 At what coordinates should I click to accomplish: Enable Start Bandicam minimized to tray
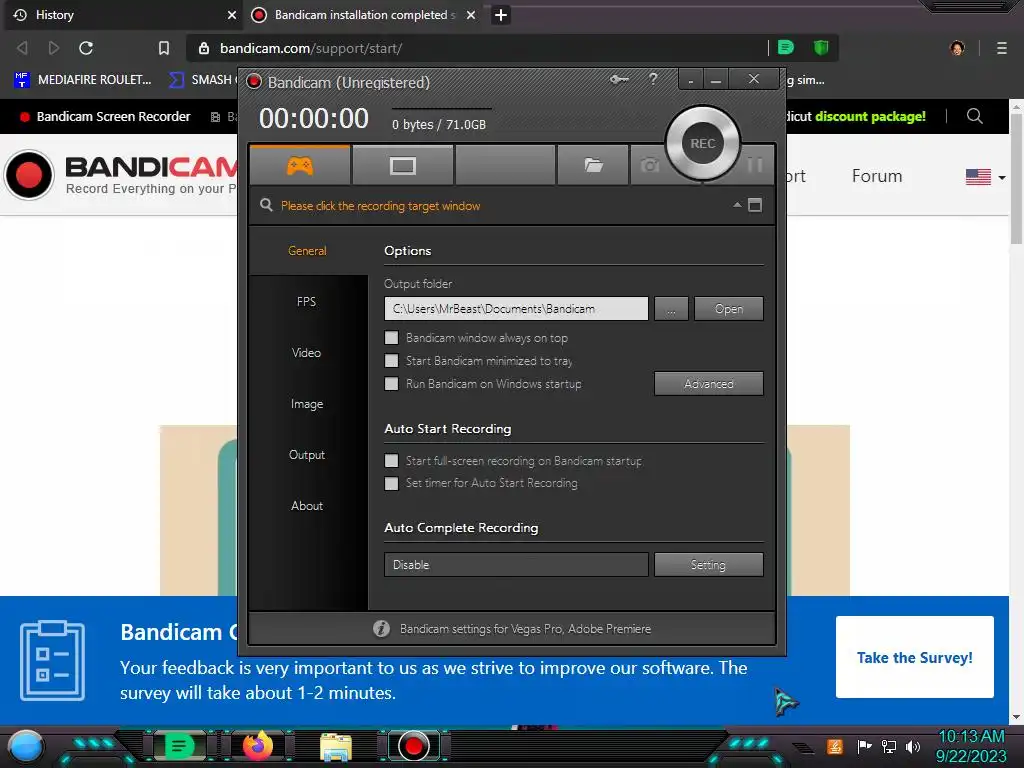click(391, 360)
